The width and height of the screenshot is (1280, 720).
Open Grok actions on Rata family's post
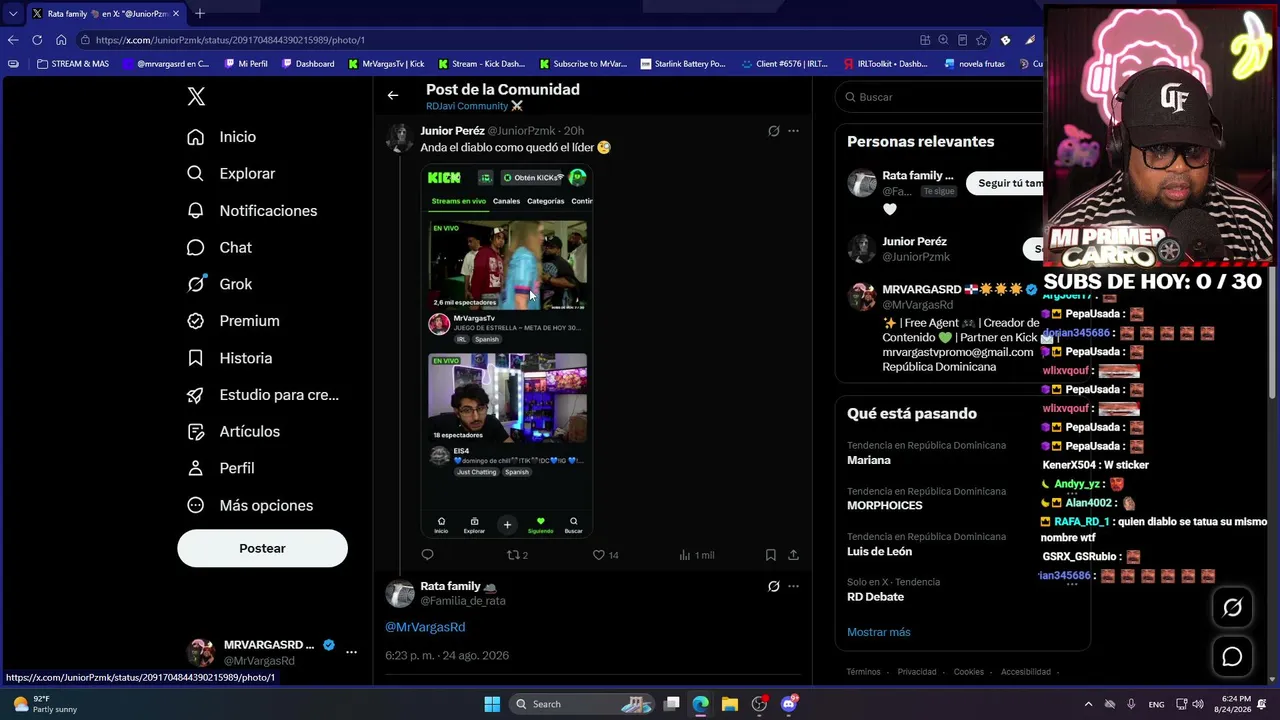773,587
